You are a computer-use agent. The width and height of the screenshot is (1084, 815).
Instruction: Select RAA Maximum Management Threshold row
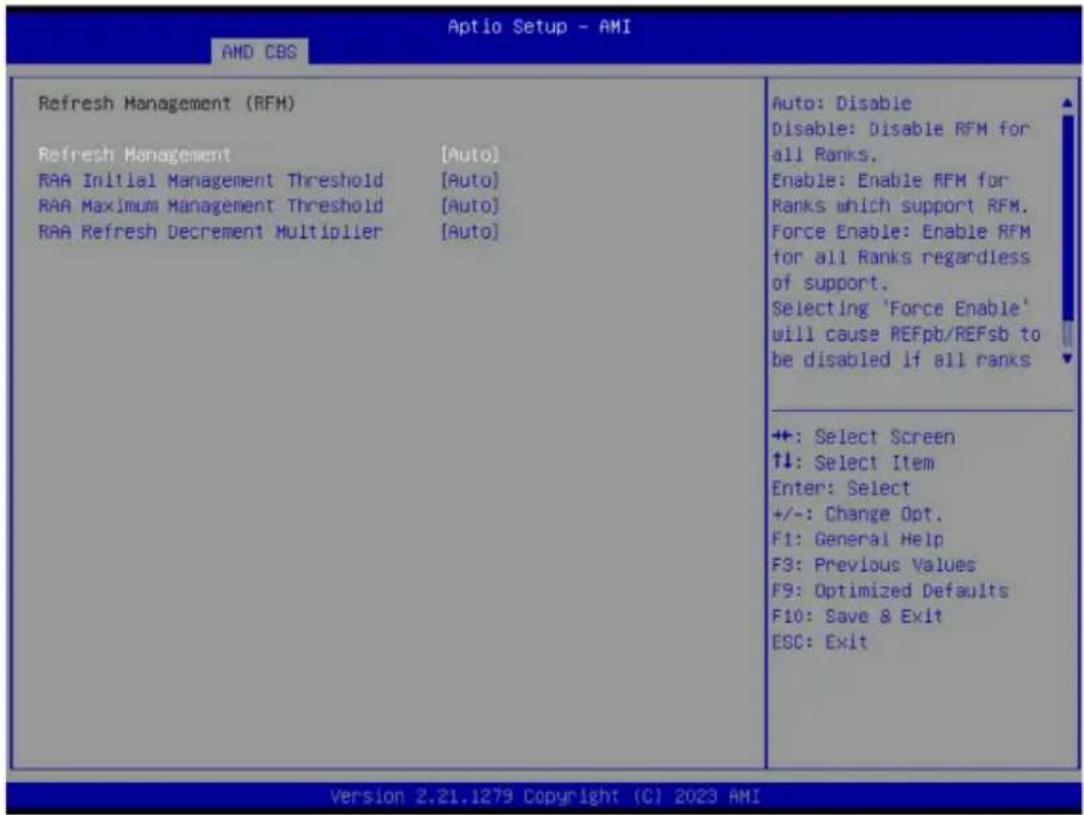point(268,206)
